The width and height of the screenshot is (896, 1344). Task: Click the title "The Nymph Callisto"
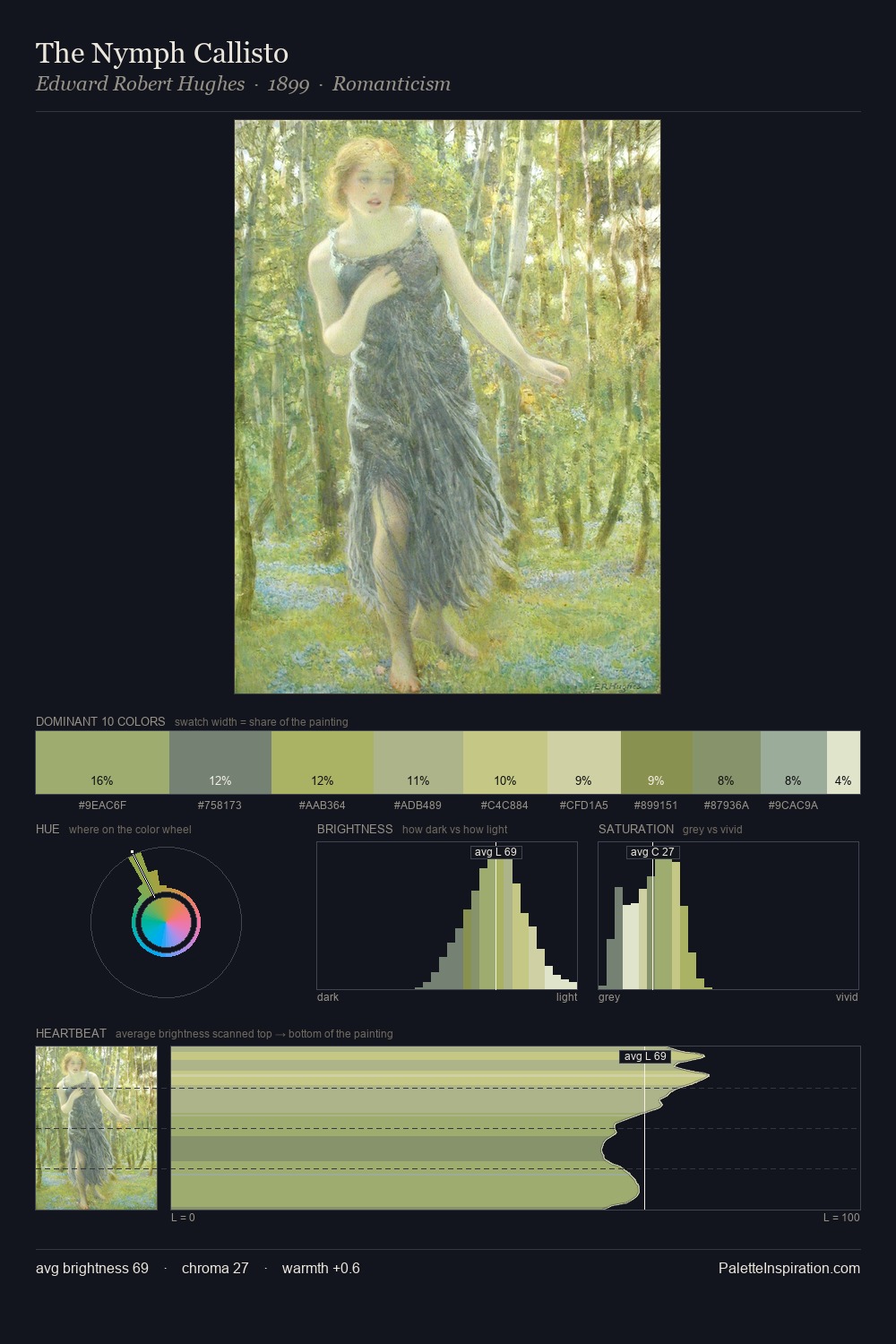(x=162, y=53)
